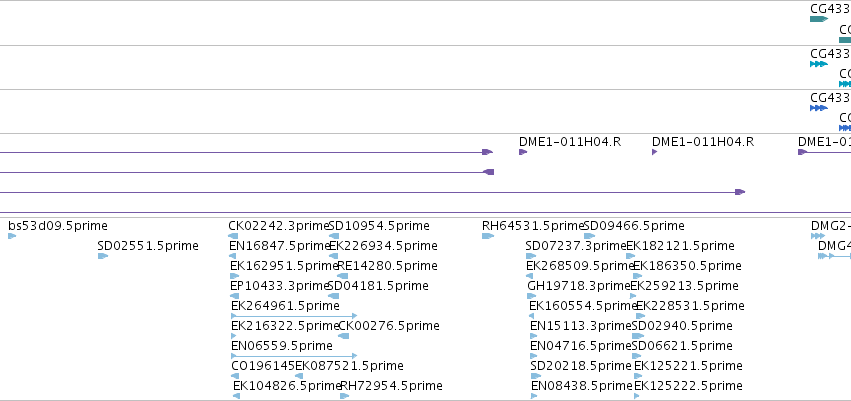Click the EK160554.5prime label
This screenshot has width=851, height=401.
click(x=583, y=306)
